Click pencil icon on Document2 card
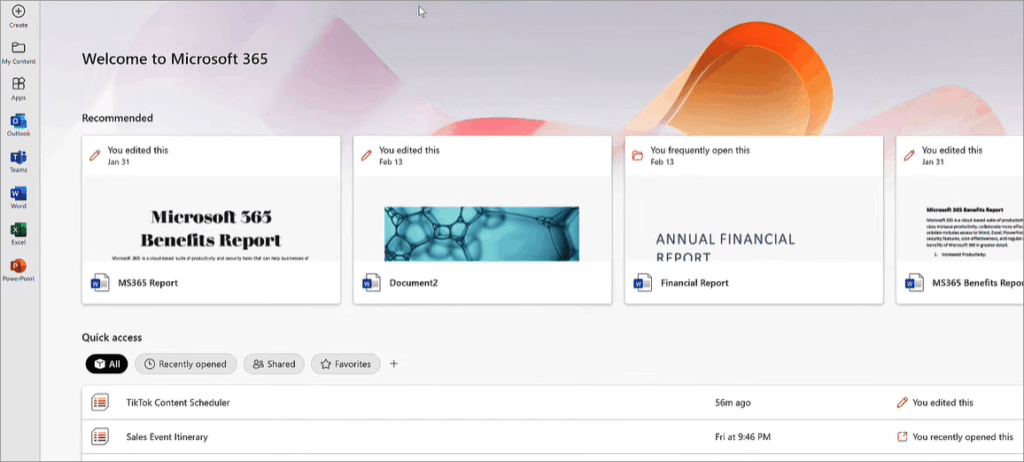This screenshot has height=462, width=1024. (366, 156)
